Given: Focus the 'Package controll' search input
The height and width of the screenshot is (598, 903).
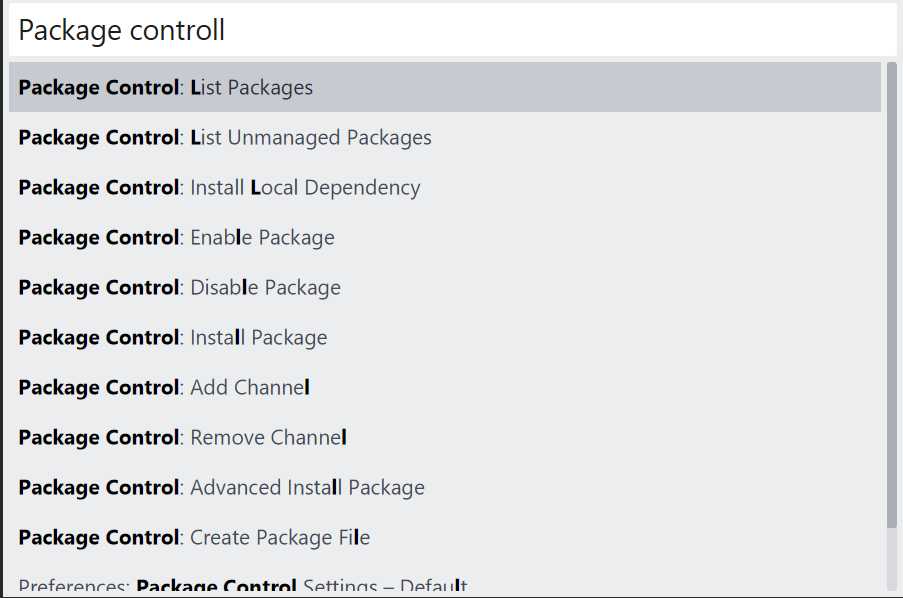Looking at the screenshot, I should (450, 31).
